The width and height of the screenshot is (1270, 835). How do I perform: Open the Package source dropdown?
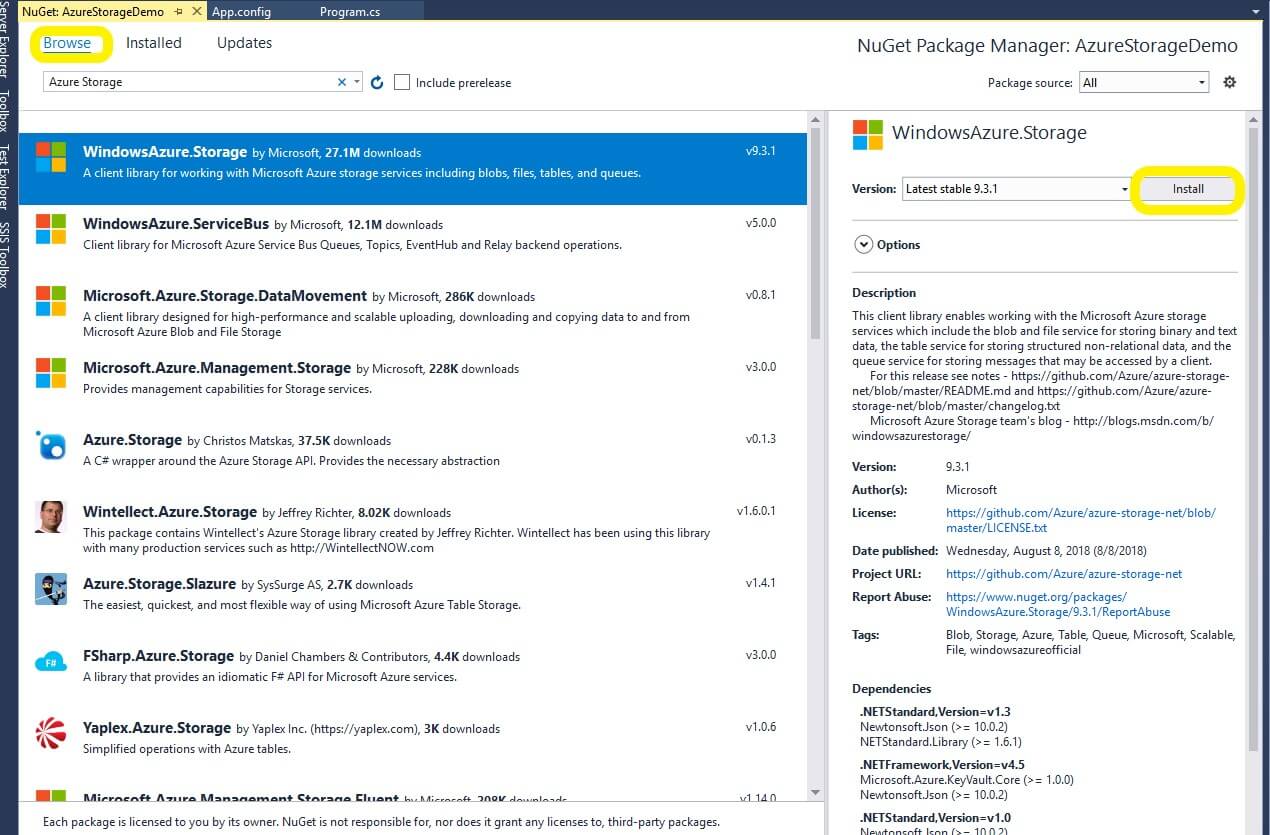coord(1144,82)
